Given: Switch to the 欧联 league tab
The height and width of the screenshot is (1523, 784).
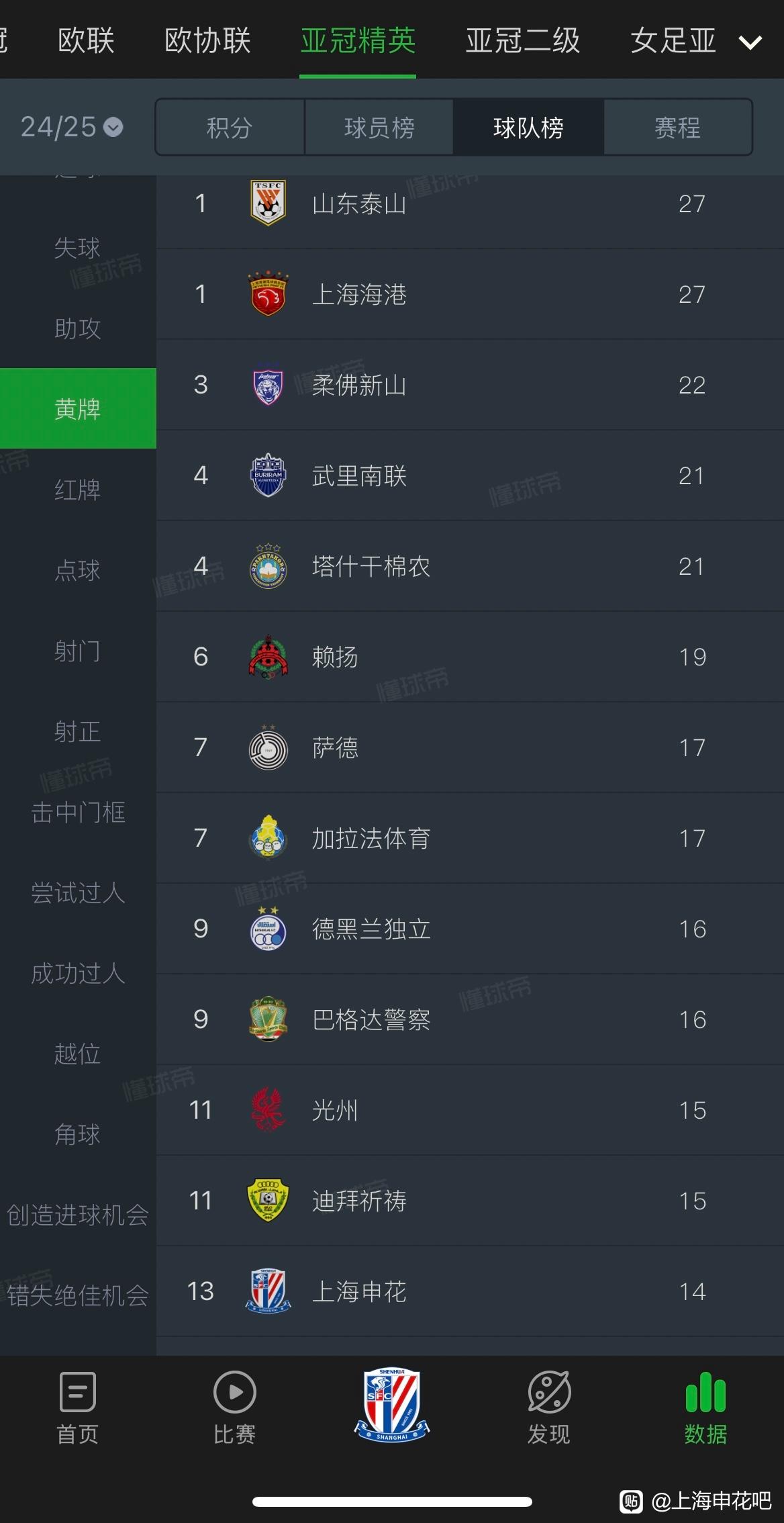Looking at the screenshot, I should (x=87, y=40).
